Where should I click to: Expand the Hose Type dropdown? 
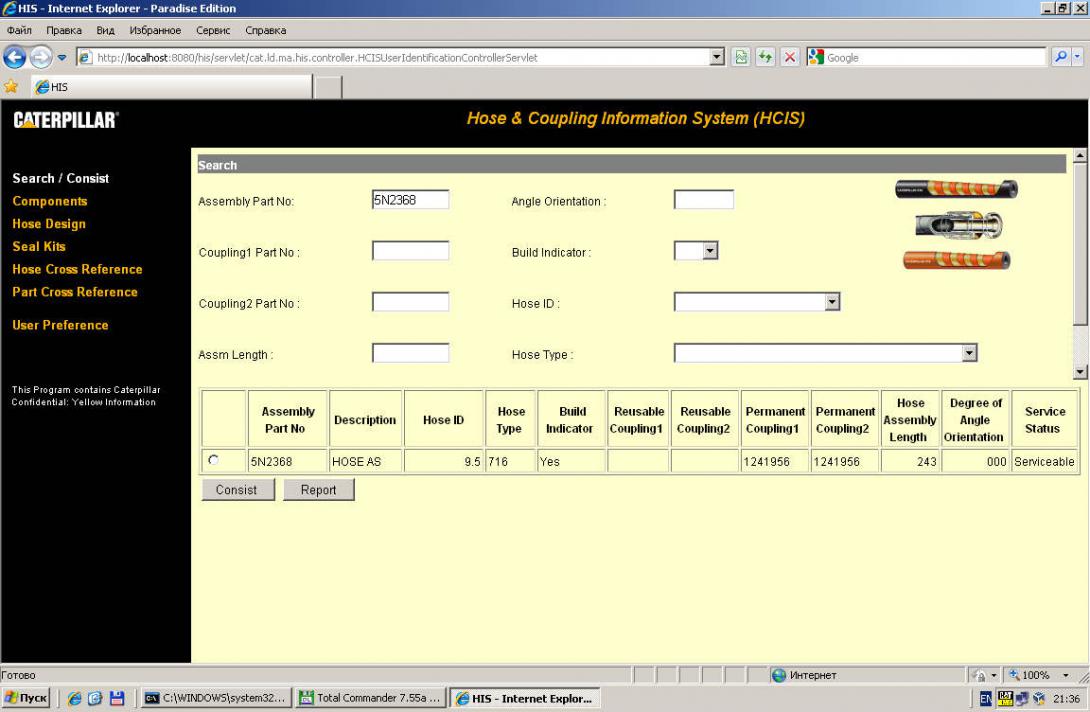969,353
